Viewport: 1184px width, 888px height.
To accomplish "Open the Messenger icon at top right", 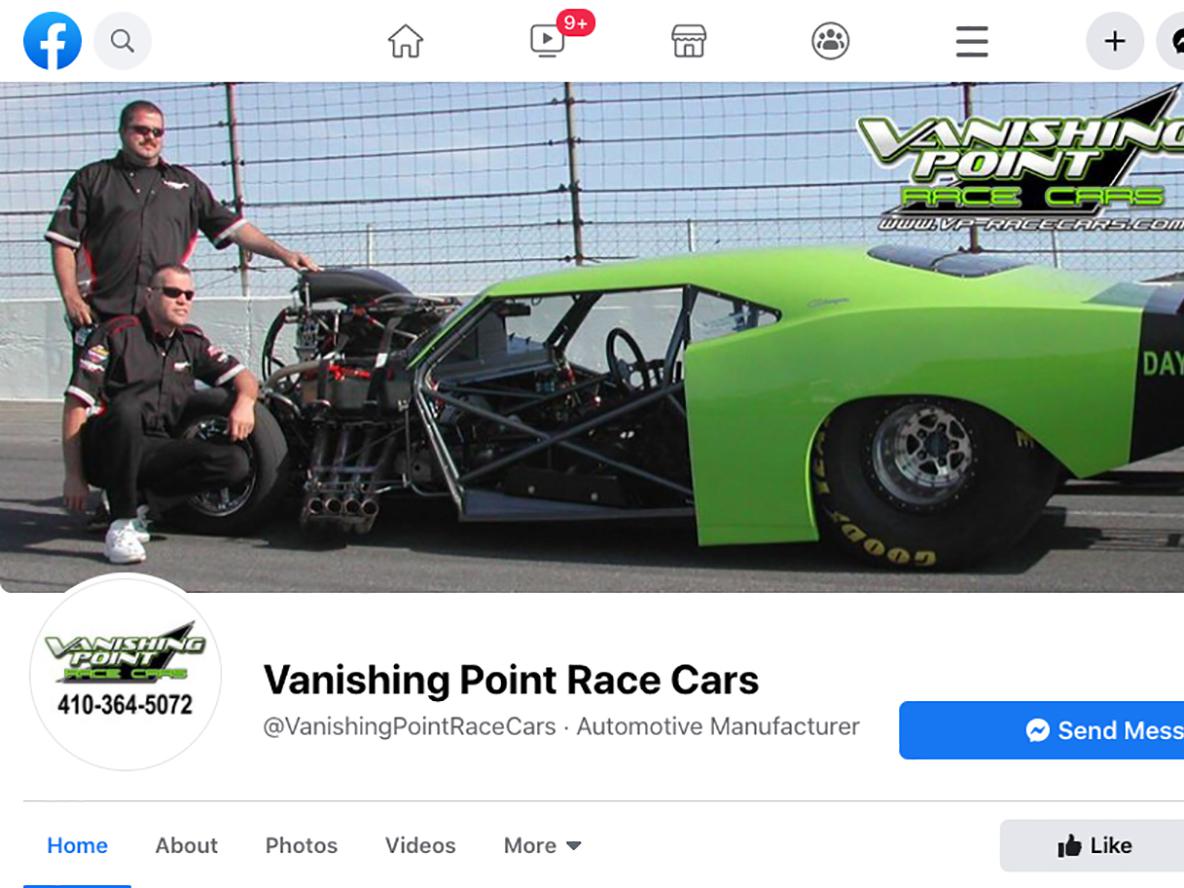I will point(1170,41).
